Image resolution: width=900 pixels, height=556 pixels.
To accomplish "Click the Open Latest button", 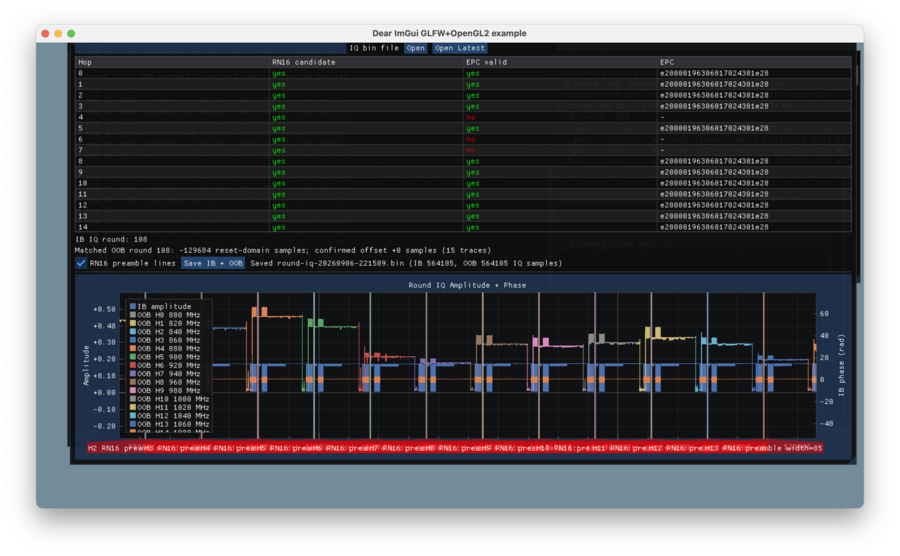I will (459, 48).
